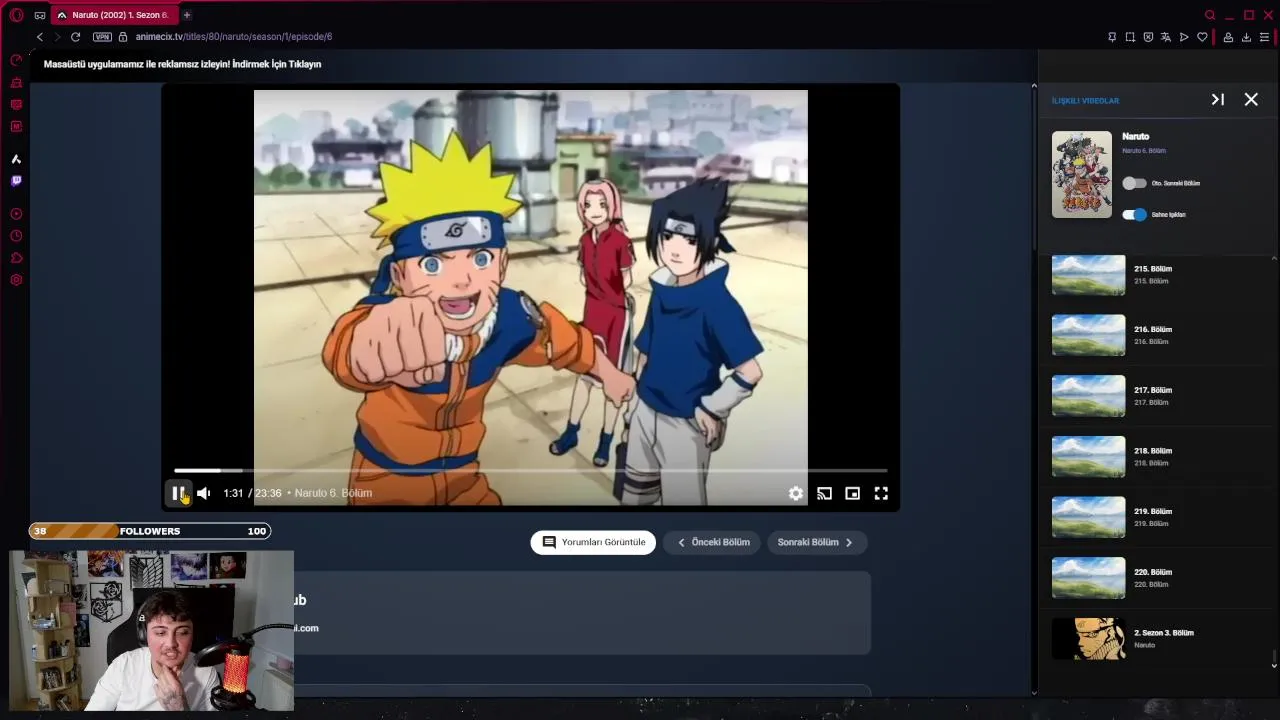
Task: Open the ad blocker shield icon
Action: (x=1148, y=37)
